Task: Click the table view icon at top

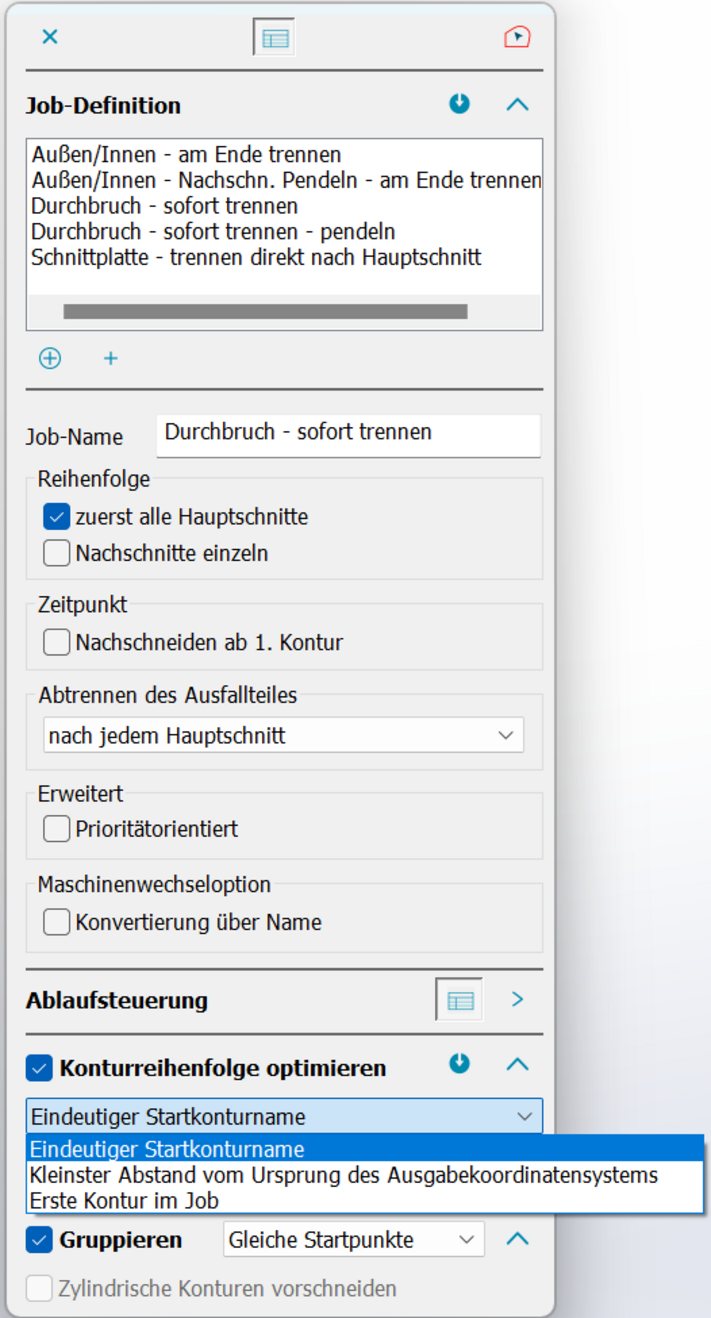Action: click(x=274, y=39)
